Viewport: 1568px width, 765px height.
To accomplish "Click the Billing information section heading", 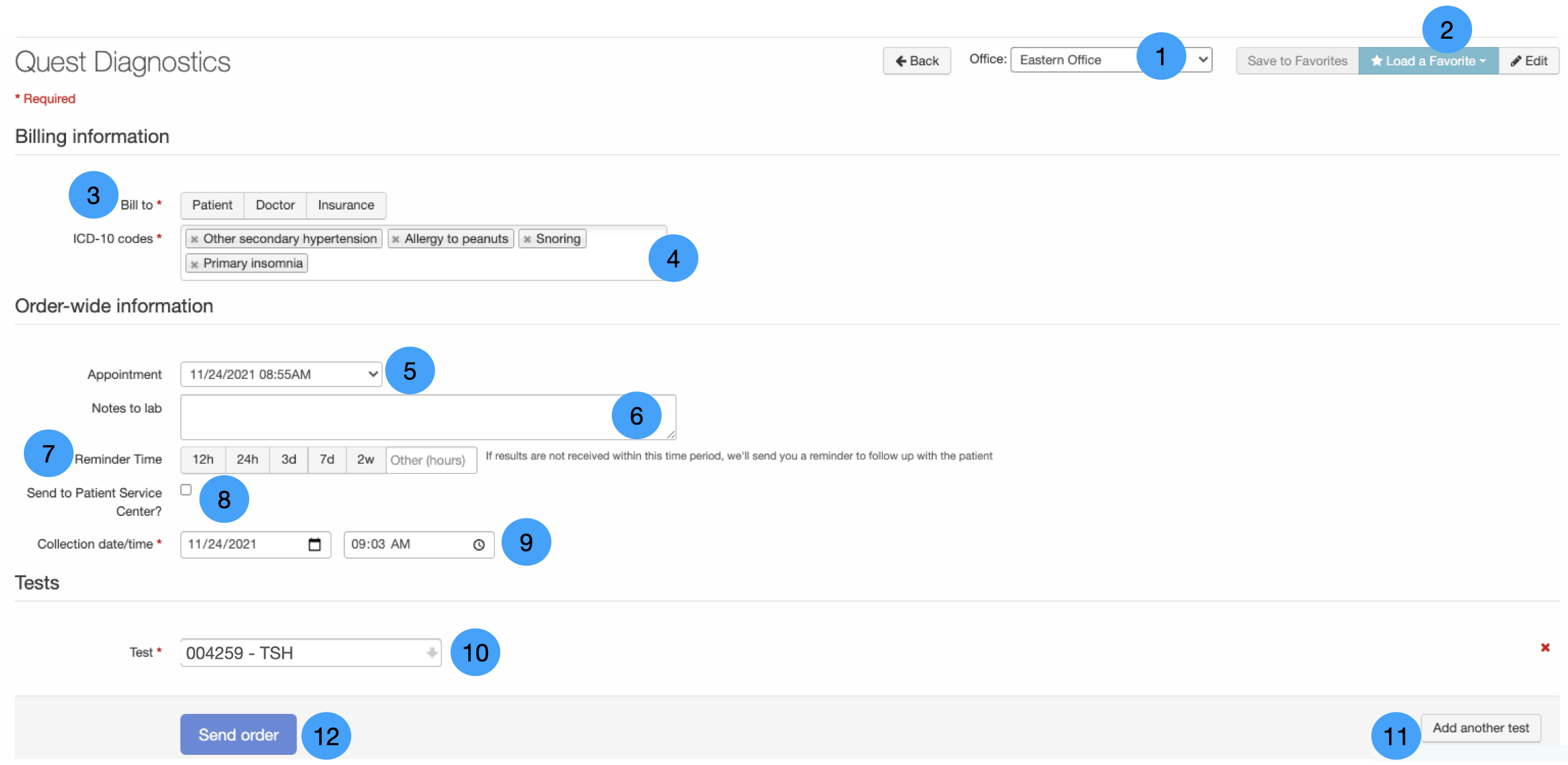I will [92, 137].
